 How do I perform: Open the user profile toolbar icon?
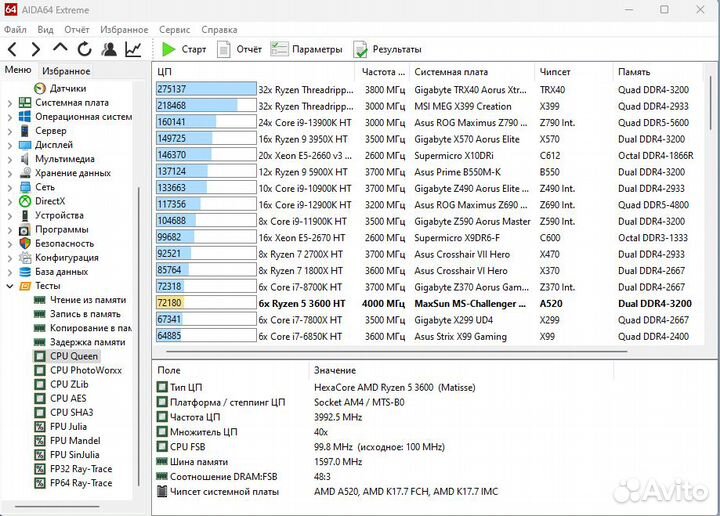tap(108, 49)
